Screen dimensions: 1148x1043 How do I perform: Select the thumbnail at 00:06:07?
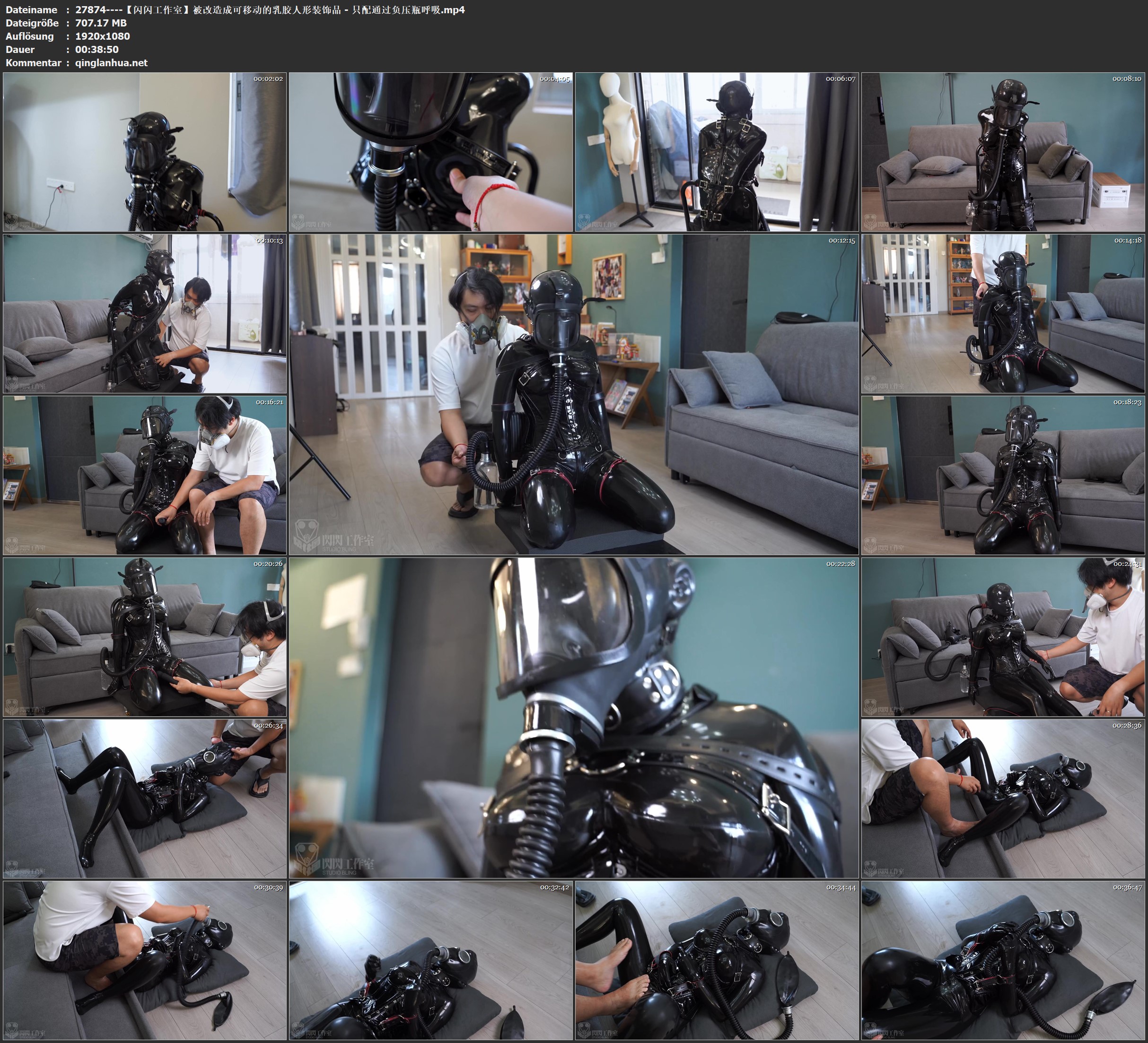717,151
